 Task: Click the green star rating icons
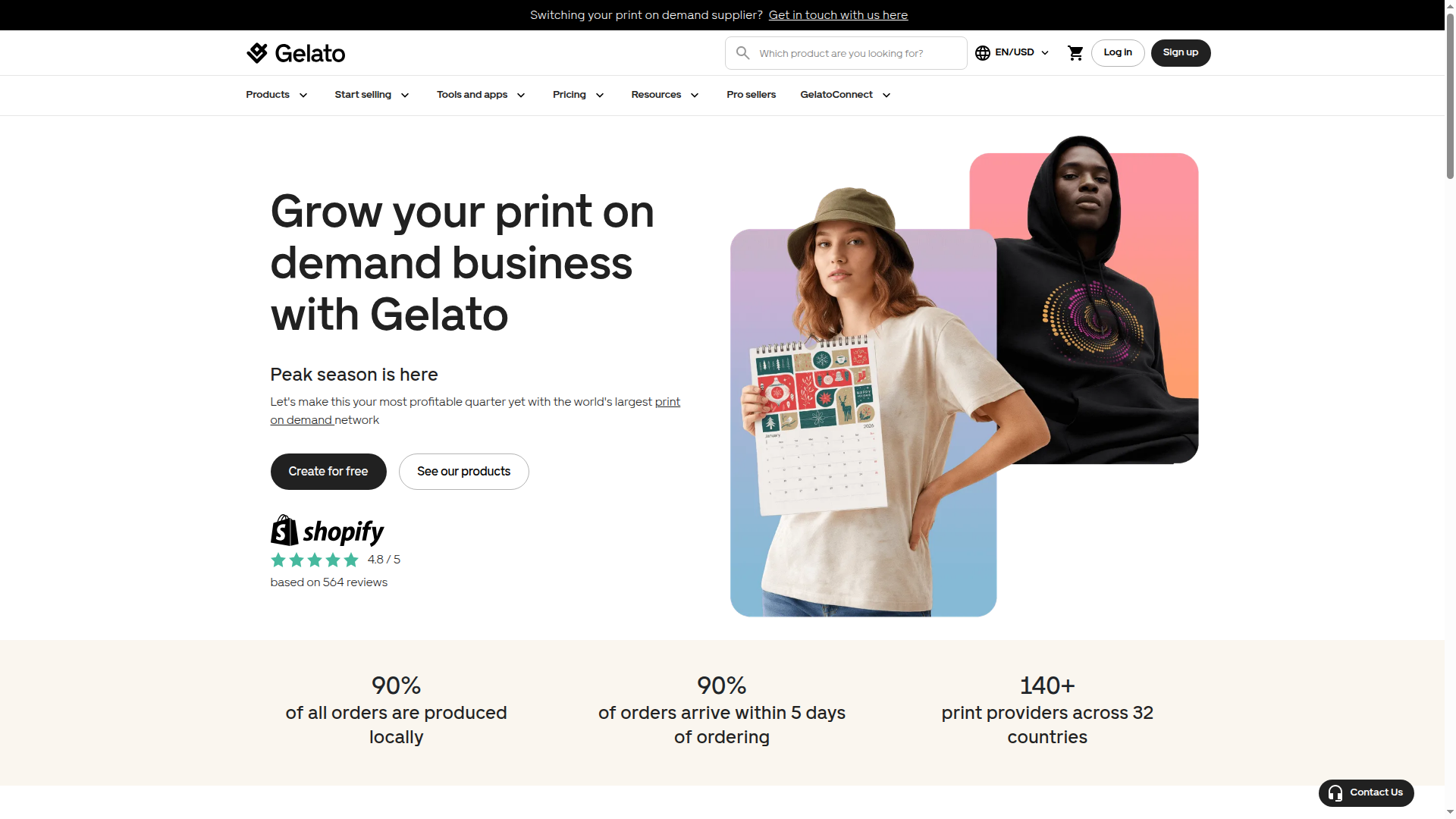pyautogui.click(x=315, y=560)
